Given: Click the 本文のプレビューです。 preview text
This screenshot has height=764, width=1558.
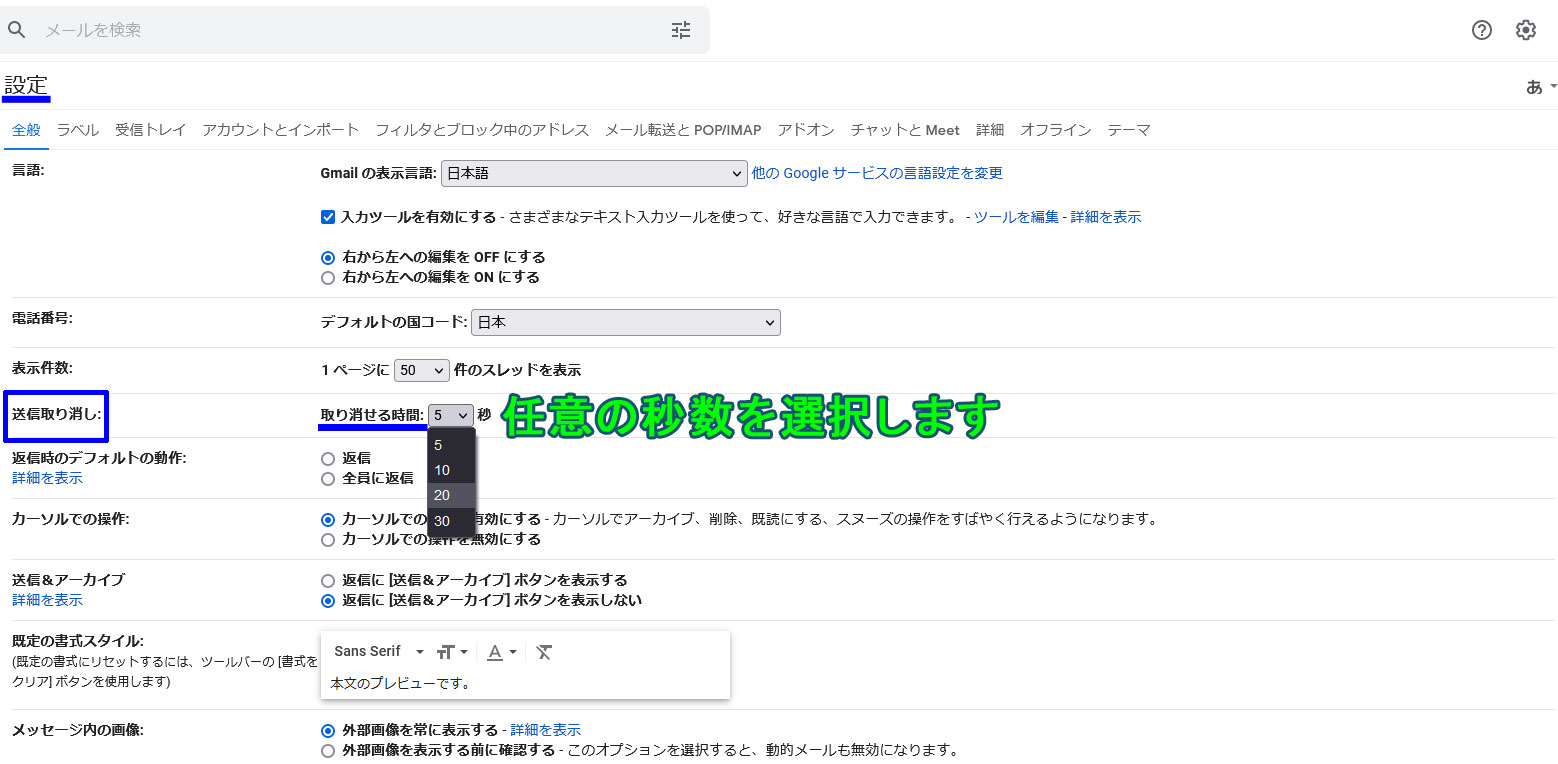Looking at the screenshot, I should point(400,684).
